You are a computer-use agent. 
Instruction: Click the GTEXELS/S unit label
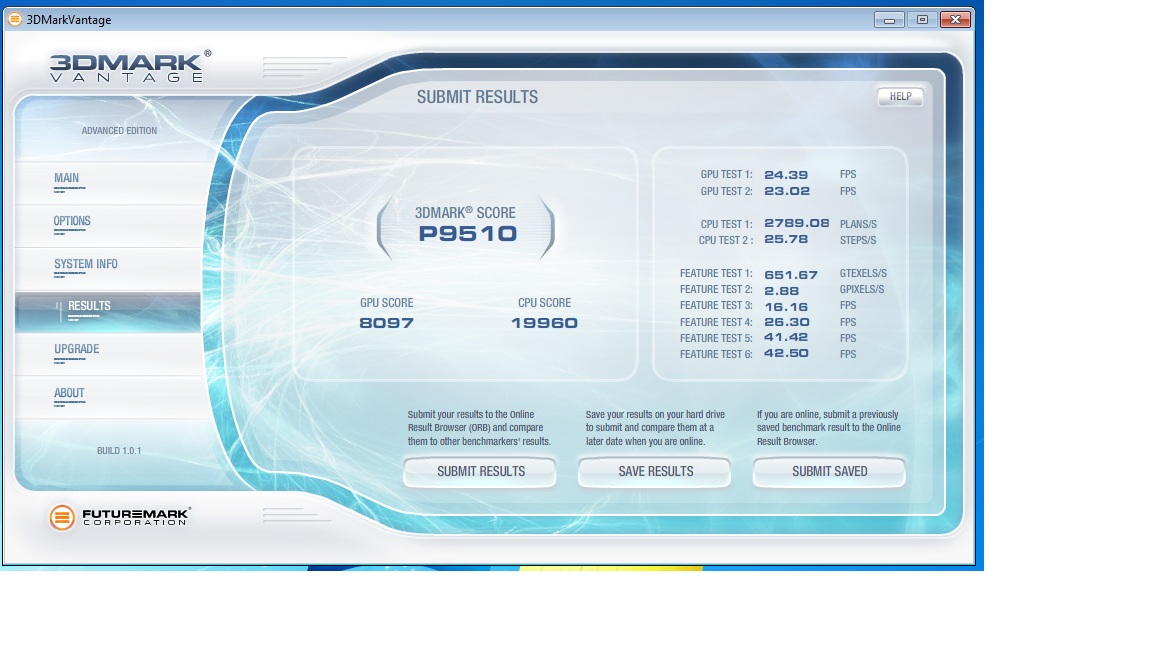(863, 273)
